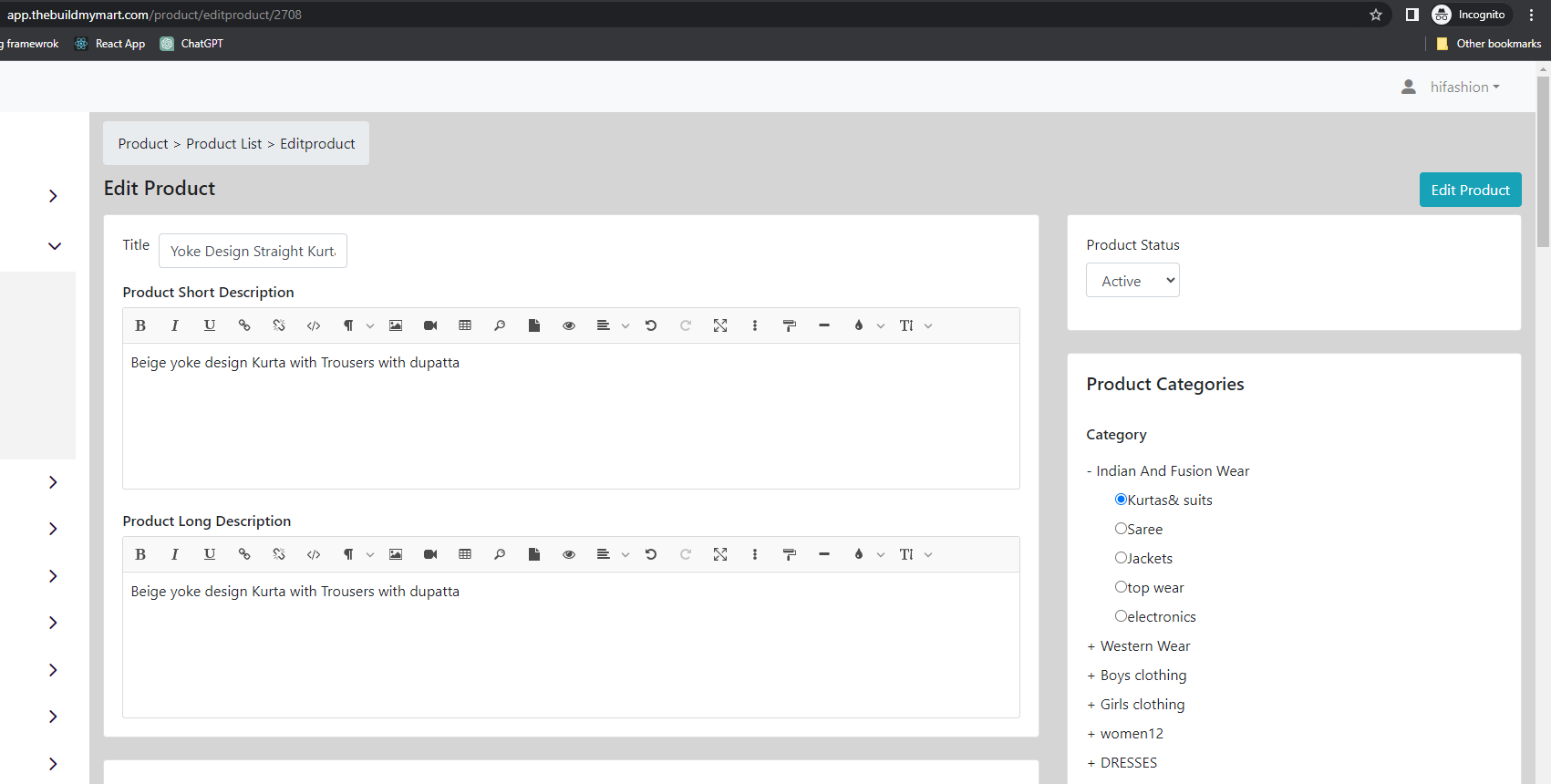Insert video in Long Description editor

[430, 554]
